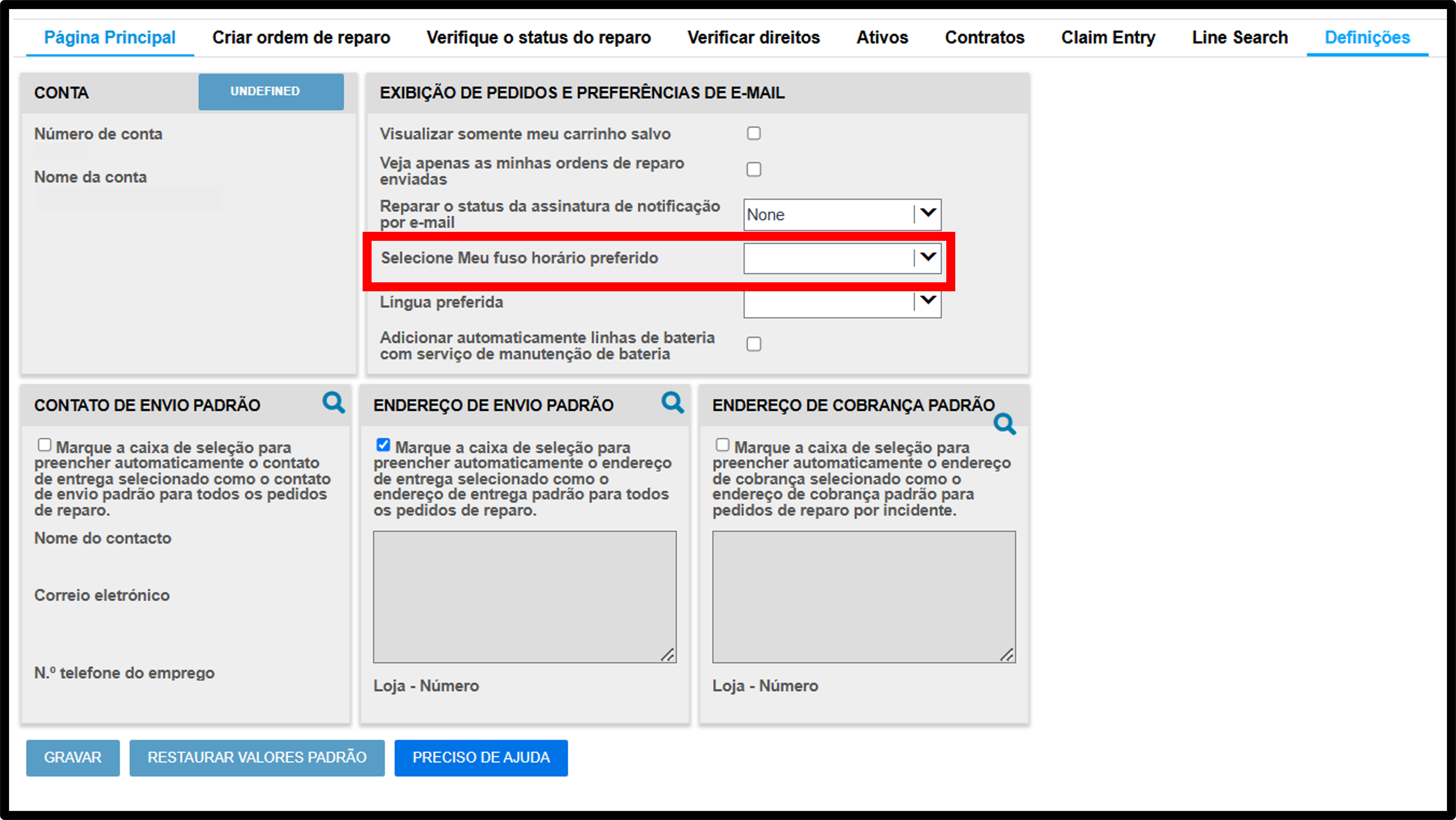This screenshot has height=820, width=1456.
Task: Open search in Endereço de cobrança padrão
Action: (x=1005, y=423)
